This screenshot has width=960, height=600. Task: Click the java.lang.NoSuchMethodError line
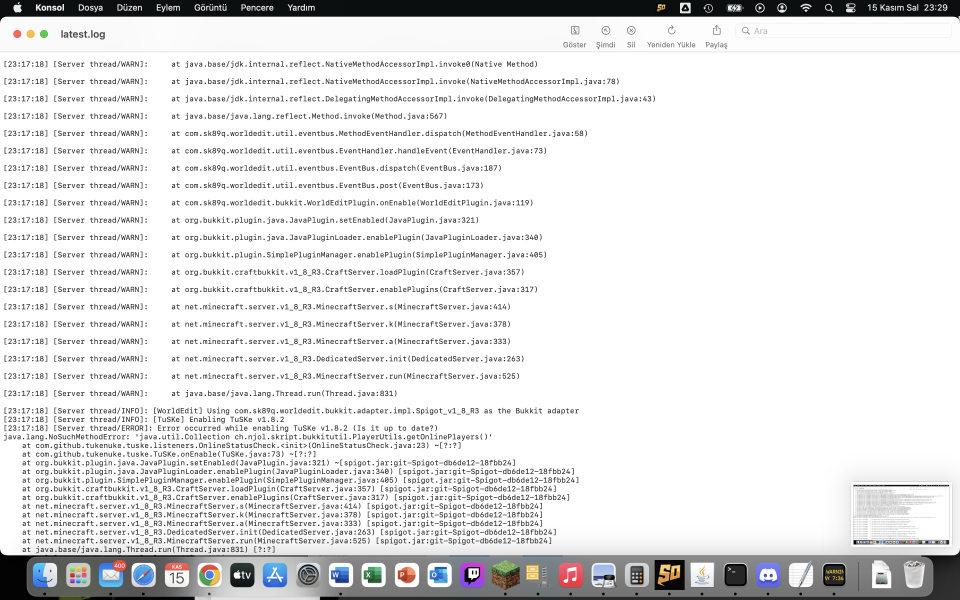click(248, 437)
